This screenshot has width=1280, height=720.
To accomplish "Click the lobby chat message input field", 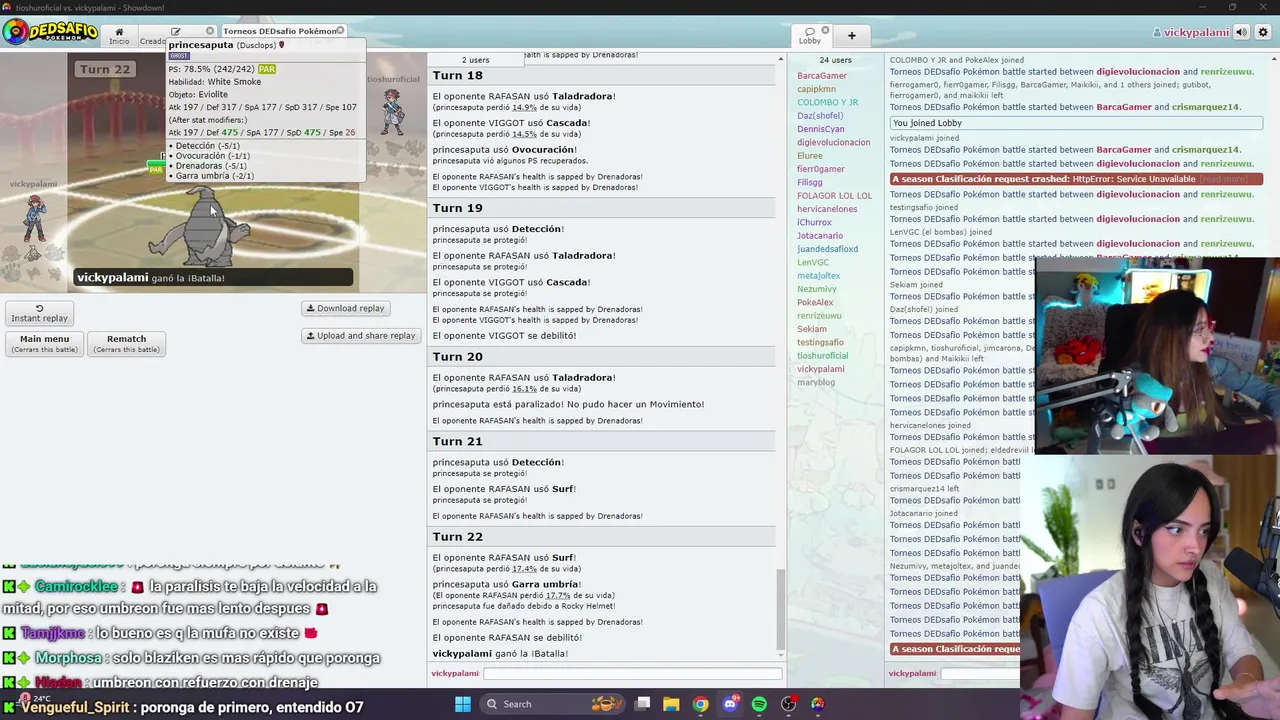I will [980, 673].
